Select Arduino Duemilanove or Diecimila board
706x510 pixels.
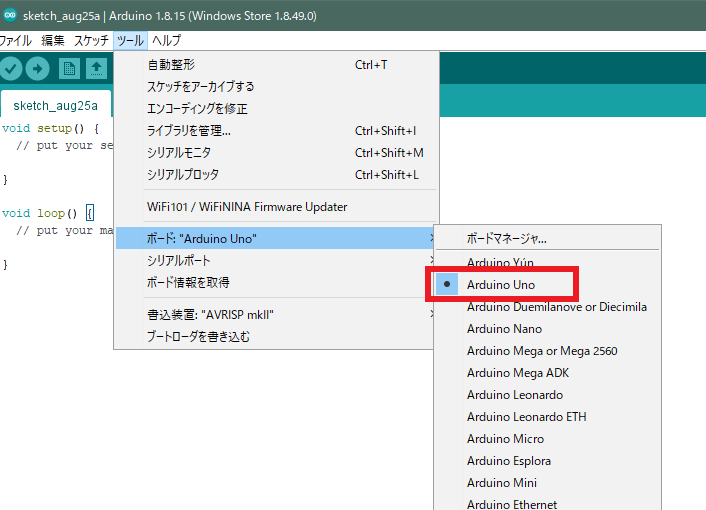pyautogui.click(x=548, y=307)
